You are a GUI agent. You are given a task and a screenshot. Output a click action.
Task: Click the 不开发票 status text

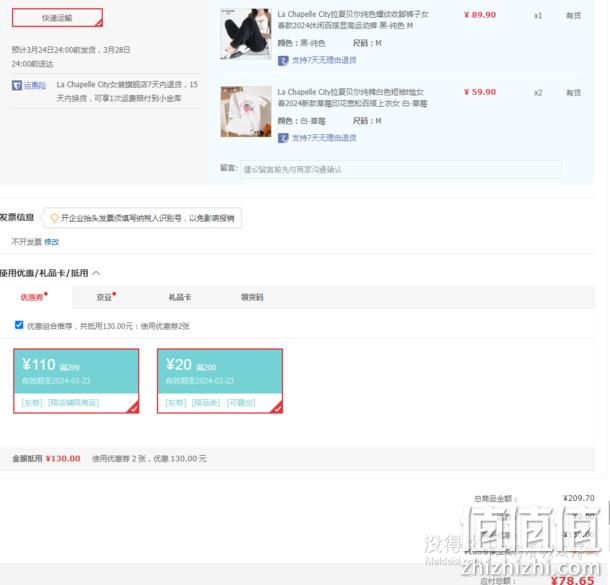(26, 242)
